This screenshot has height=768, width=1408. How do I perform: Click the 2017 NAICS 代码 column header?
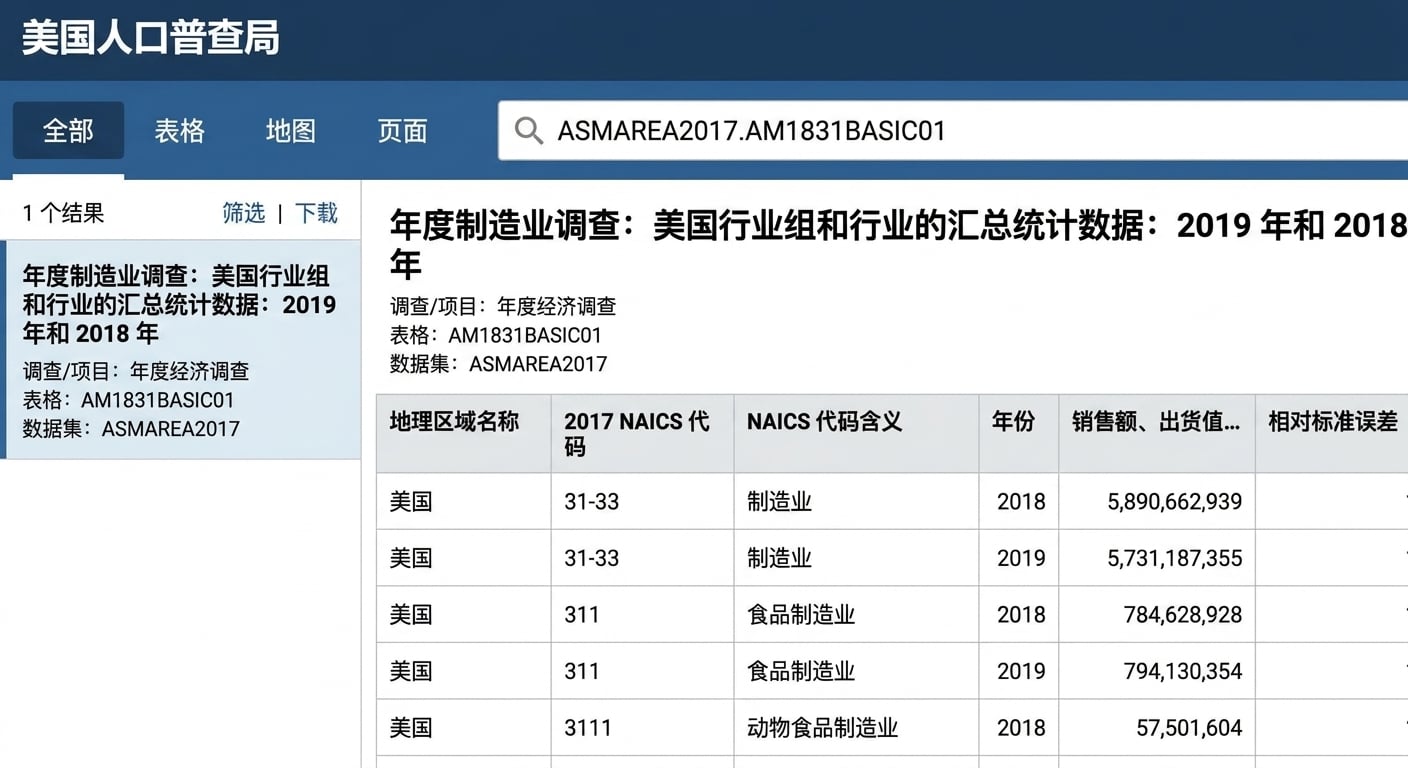point(642,433)
